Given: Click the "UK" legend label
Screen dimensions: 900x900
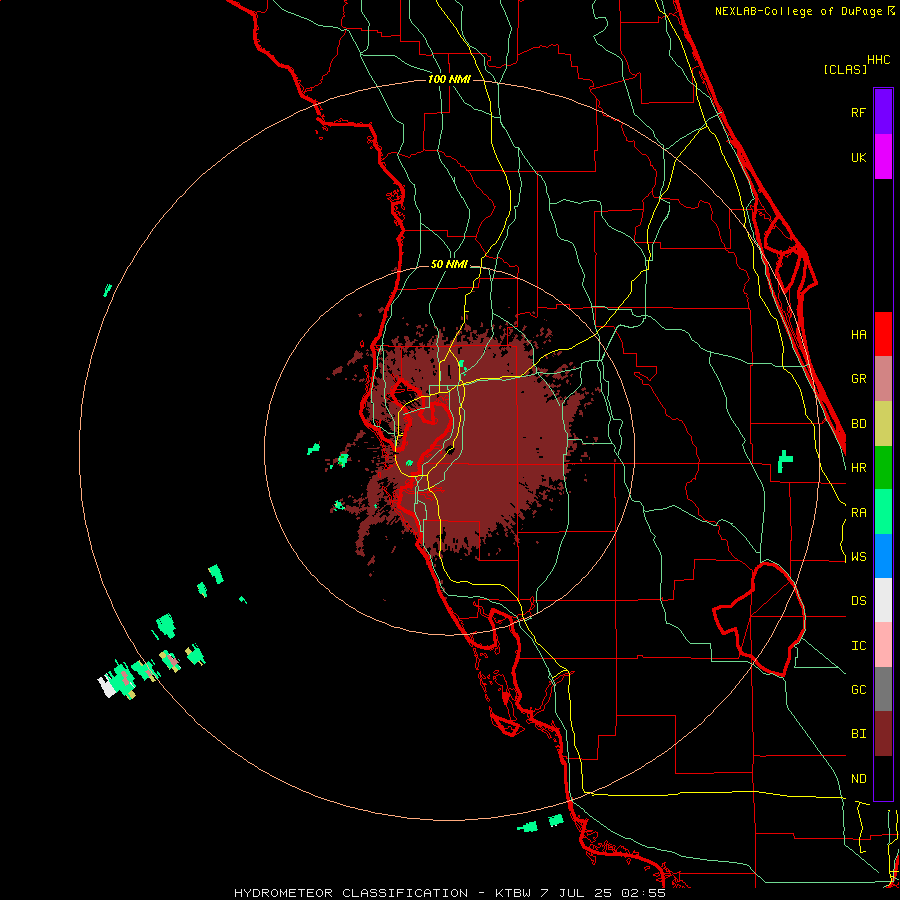Looking at the screenshot, I should pos(858,158).
